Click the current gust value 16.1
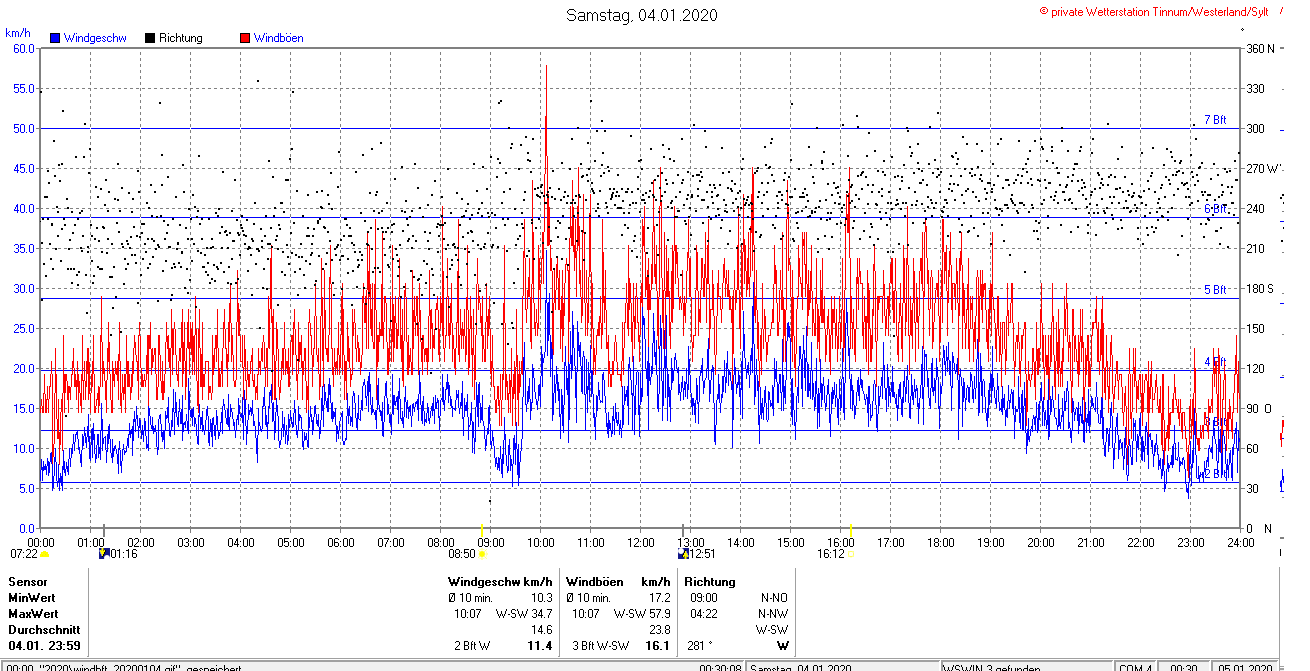The width and height of the screenshot is (1310, 671). pos(659,646)
